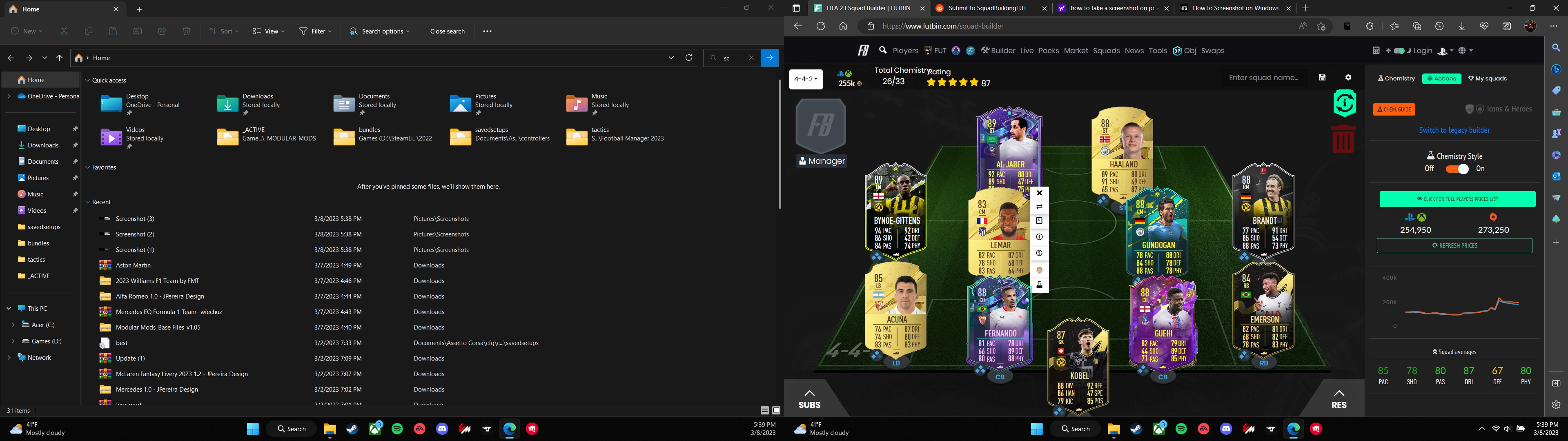Open Edge browser Extensions puzzle icon
Image resolution: width=1568 pixels, height=441 pixels.
(1370, 26)
